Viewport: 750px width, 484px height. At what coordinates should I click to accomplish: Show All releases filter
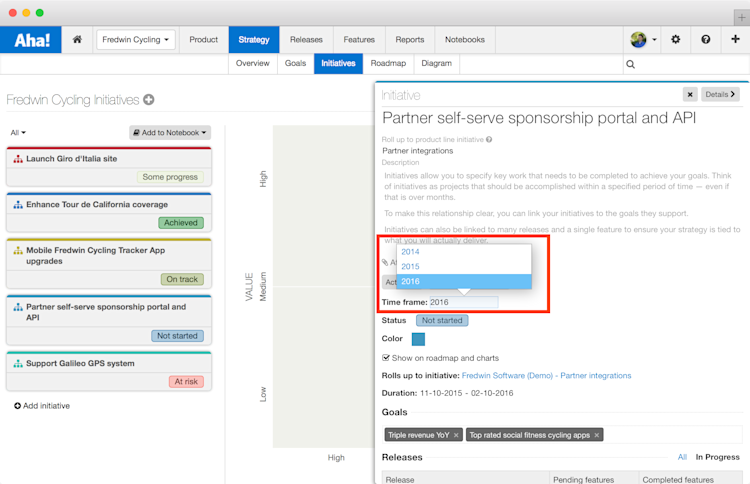pos(682,457)
